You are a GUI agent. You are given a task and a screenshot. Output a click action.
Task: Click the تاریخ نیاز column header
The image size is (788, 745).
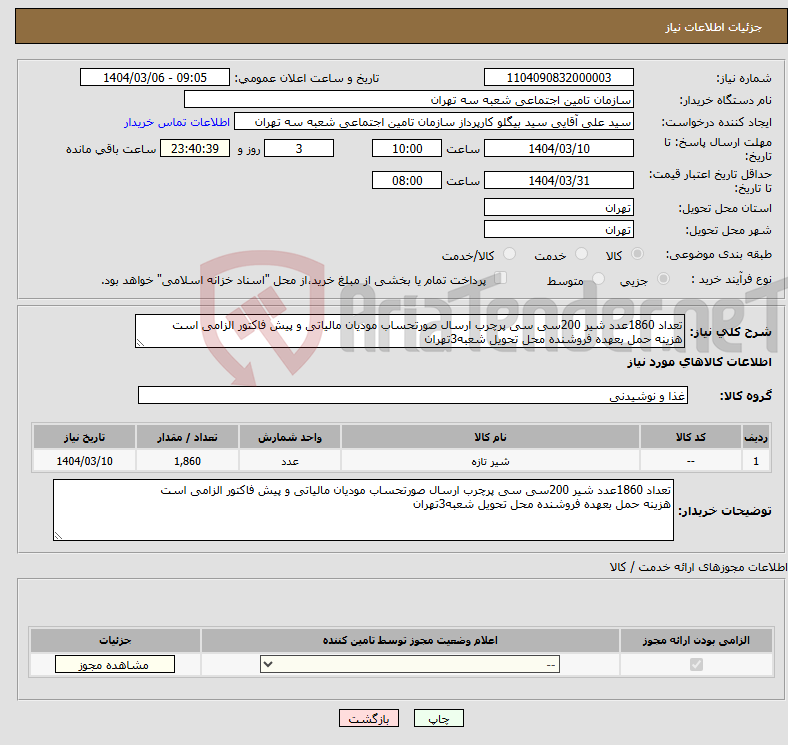coord(84,437)
